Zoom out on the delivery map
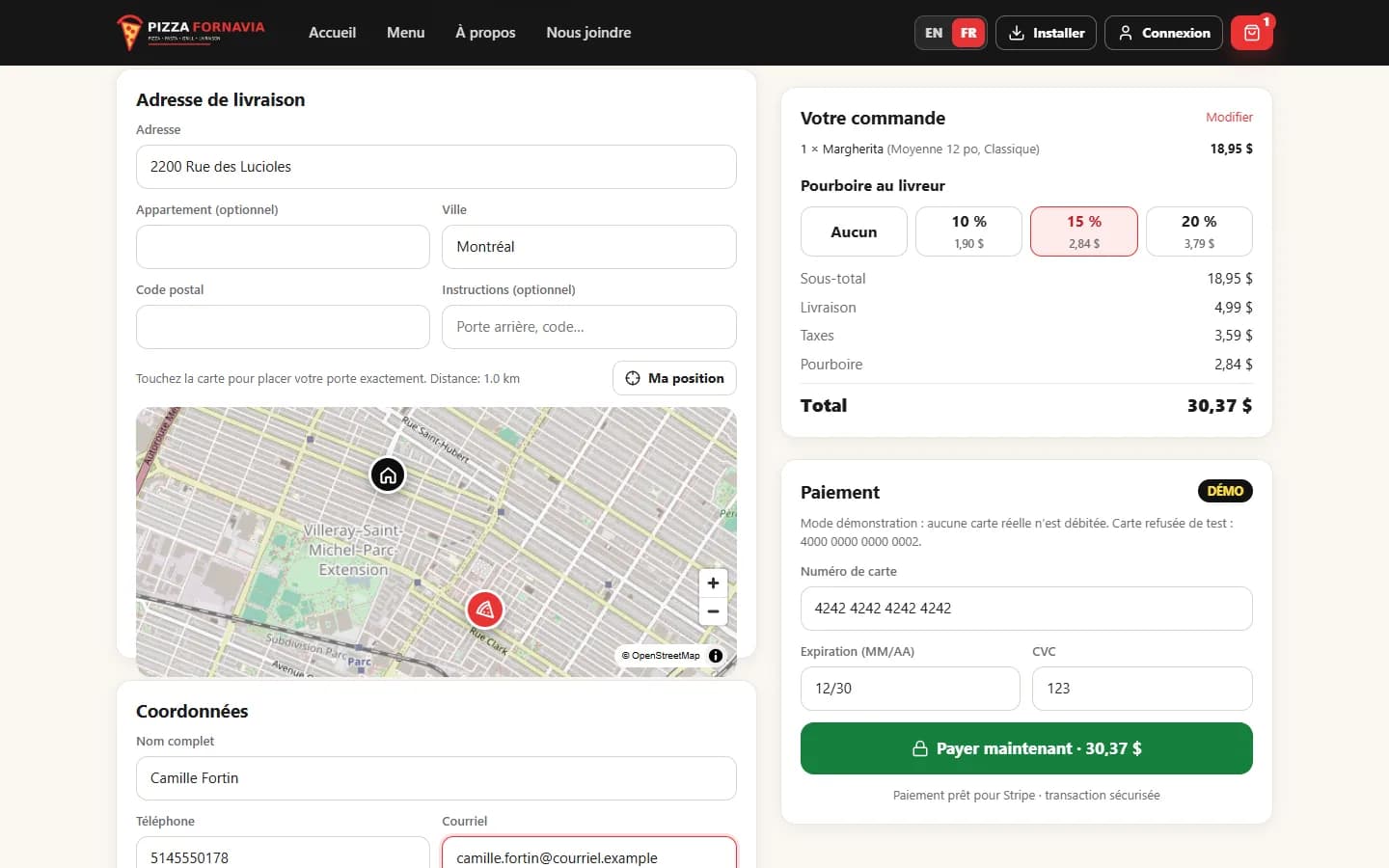 pos(713,611)
